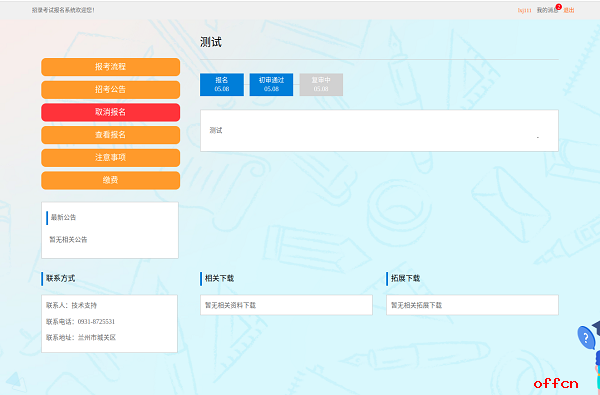Click the lxj111 username link
600x395 pixels.
[x=525, y=10]
